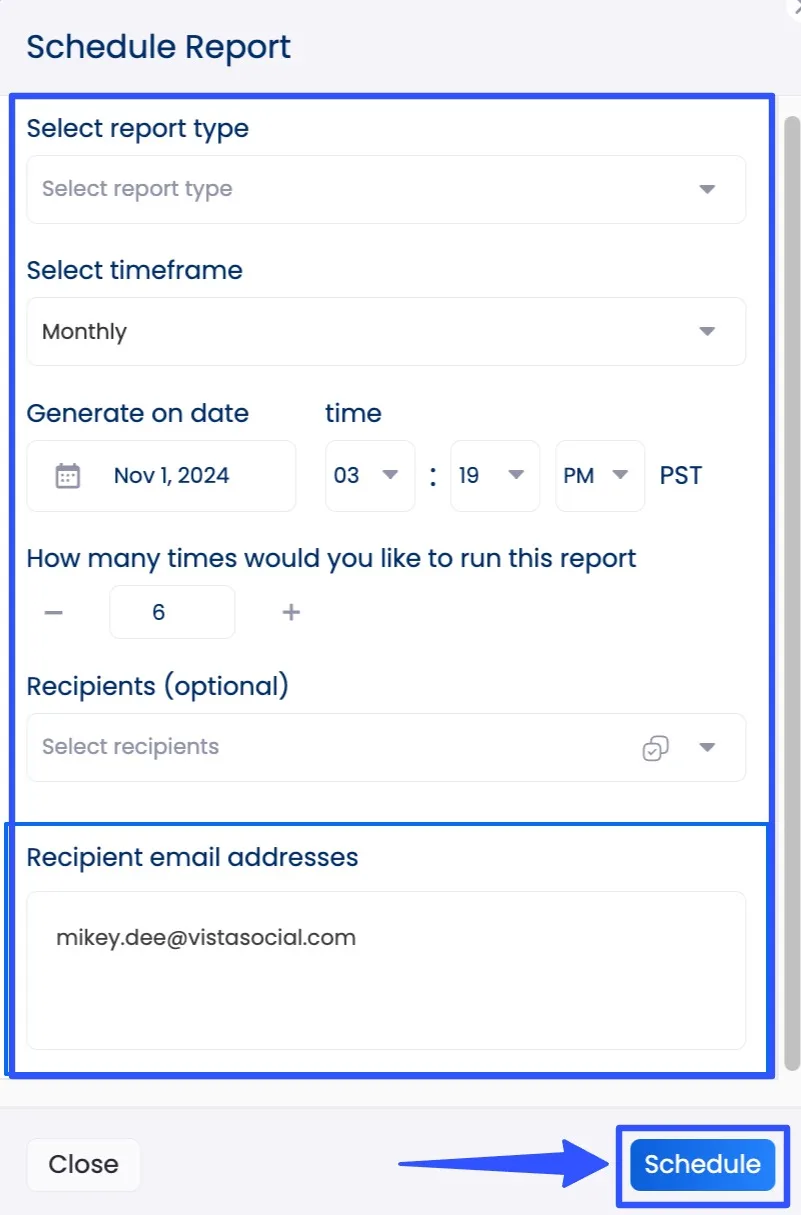Image resolution: width=801 pixels, height=1215 pixels.
Task: Expand the Select recipients dropdown arrow
Action: [x=708, y=748]
